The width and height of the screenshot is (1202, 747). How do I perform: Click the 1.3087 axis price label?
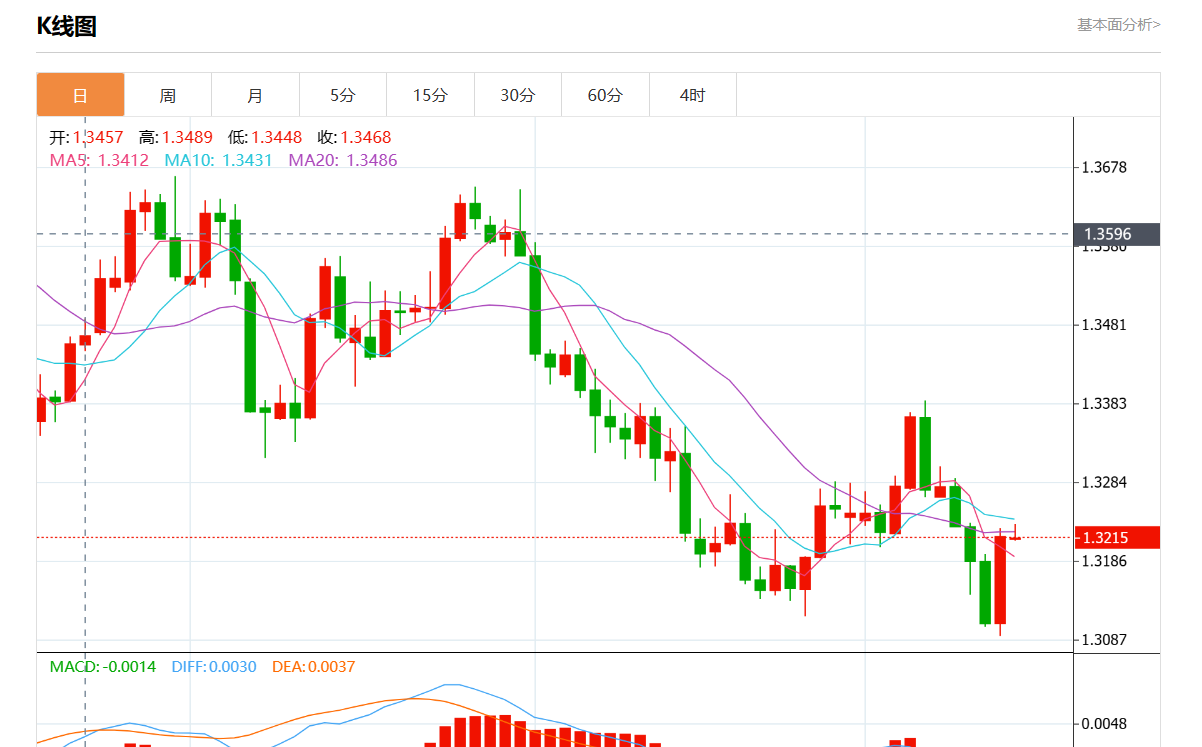[1105, 640]
